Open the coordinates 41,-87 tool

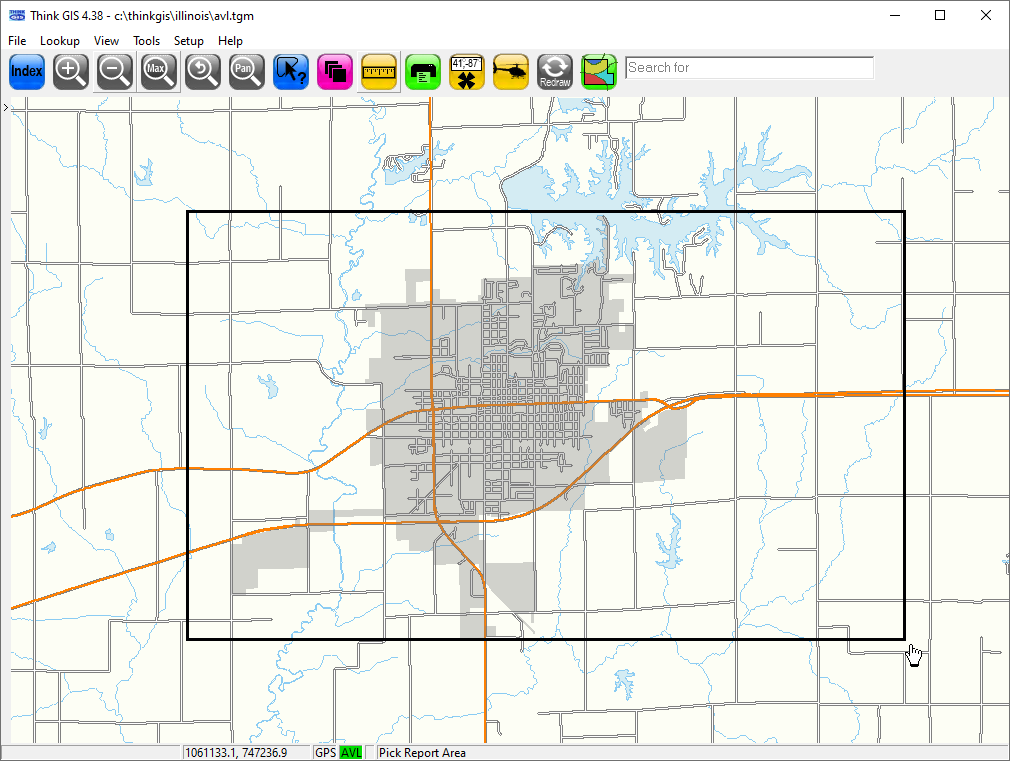tap(467, 71)
